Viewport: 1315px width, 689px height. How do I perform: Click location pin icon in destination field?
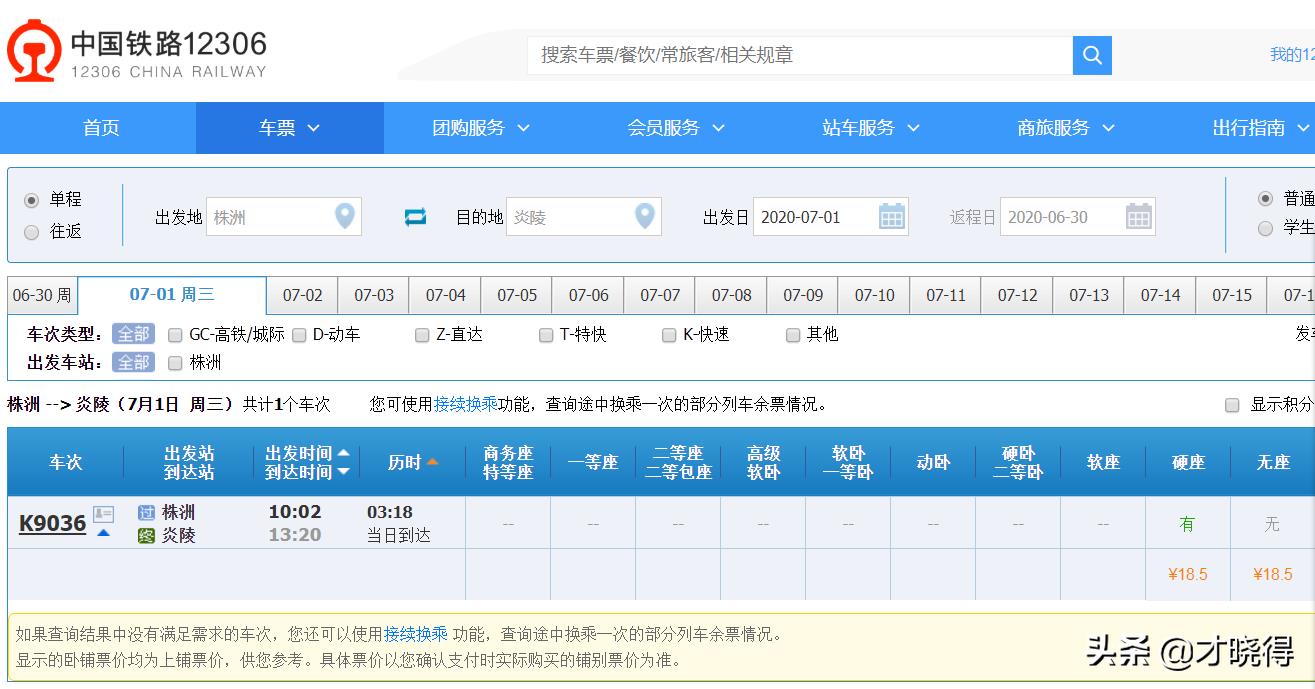coord(645,216)
